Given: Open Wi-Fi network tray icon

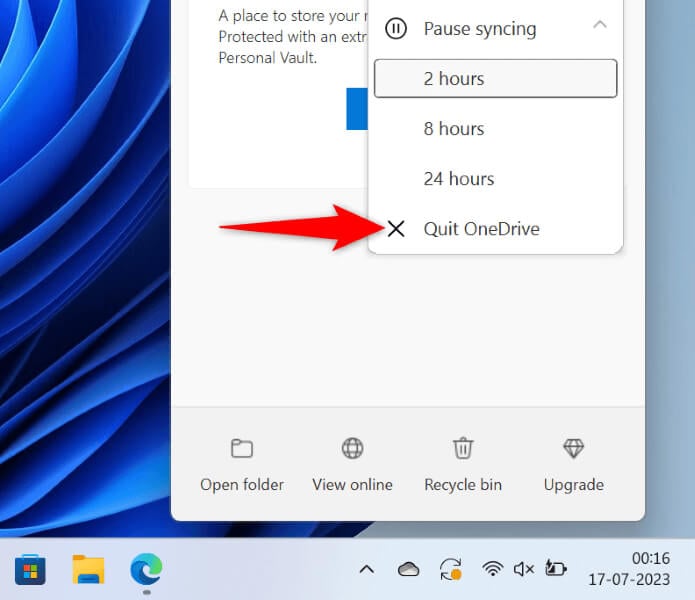Looking at the screenshot, I should (x=492, y=569).
